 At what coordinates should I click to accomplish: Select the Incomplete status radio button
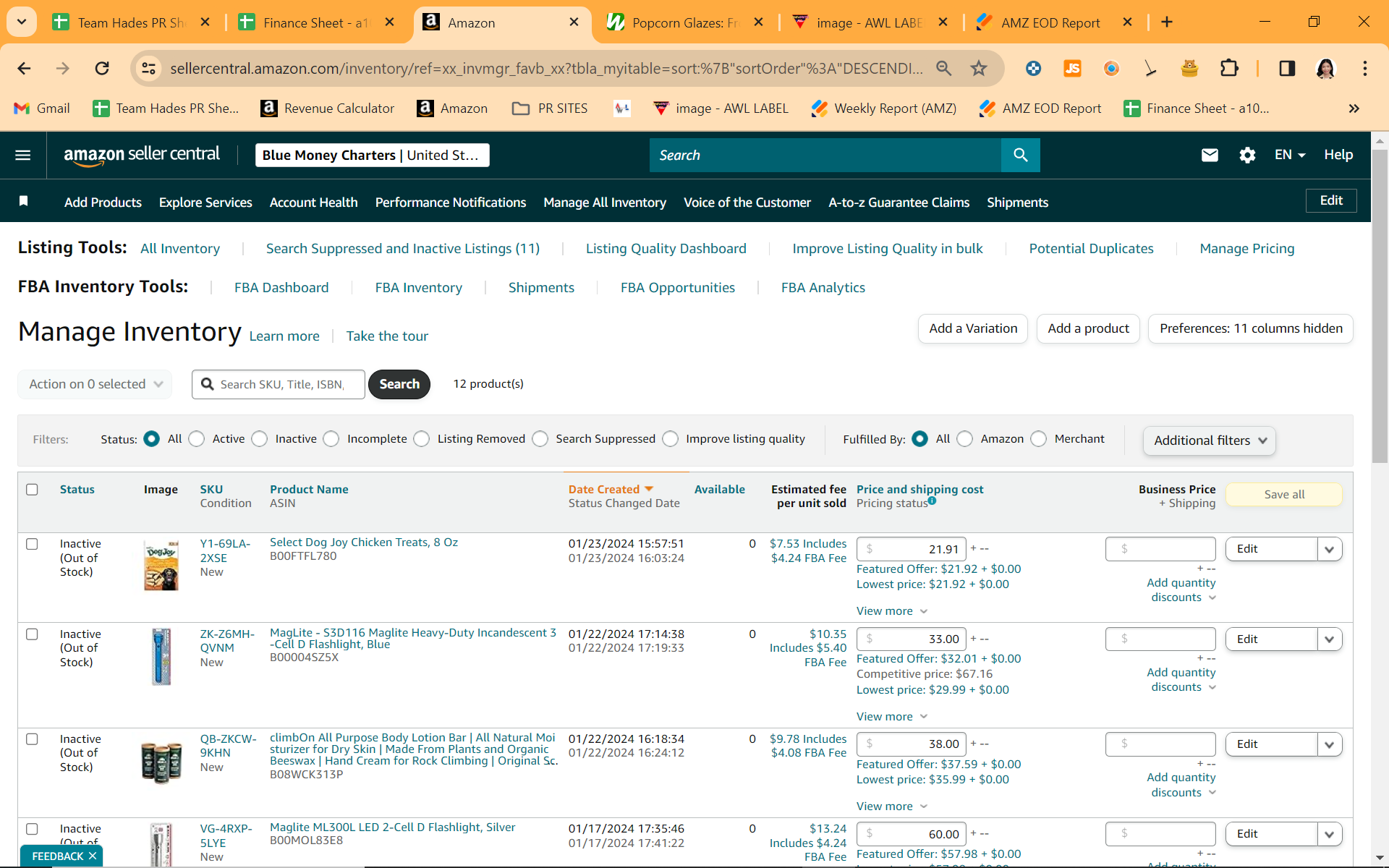(331, 439)
